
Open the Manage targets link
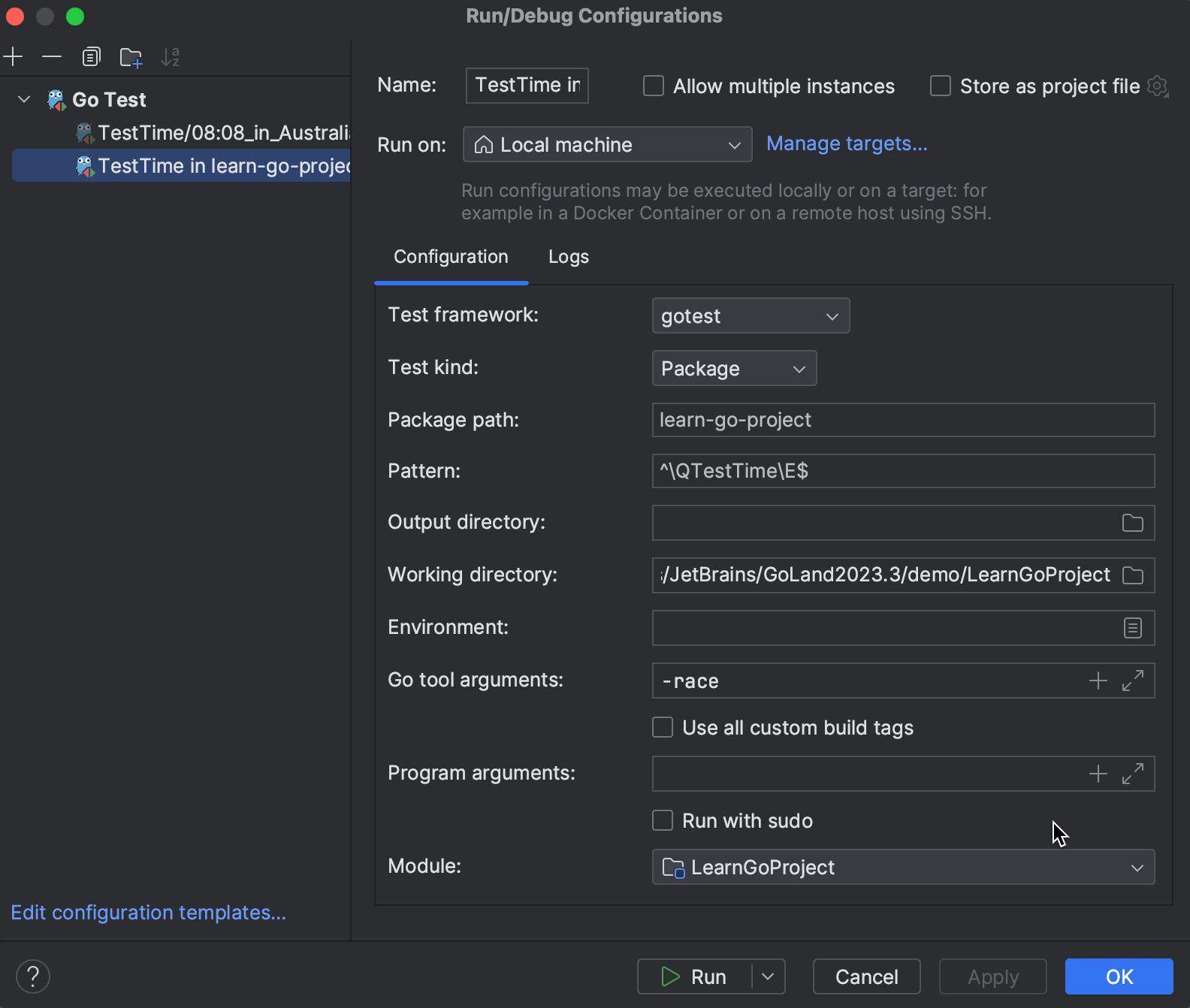(847, 143)
